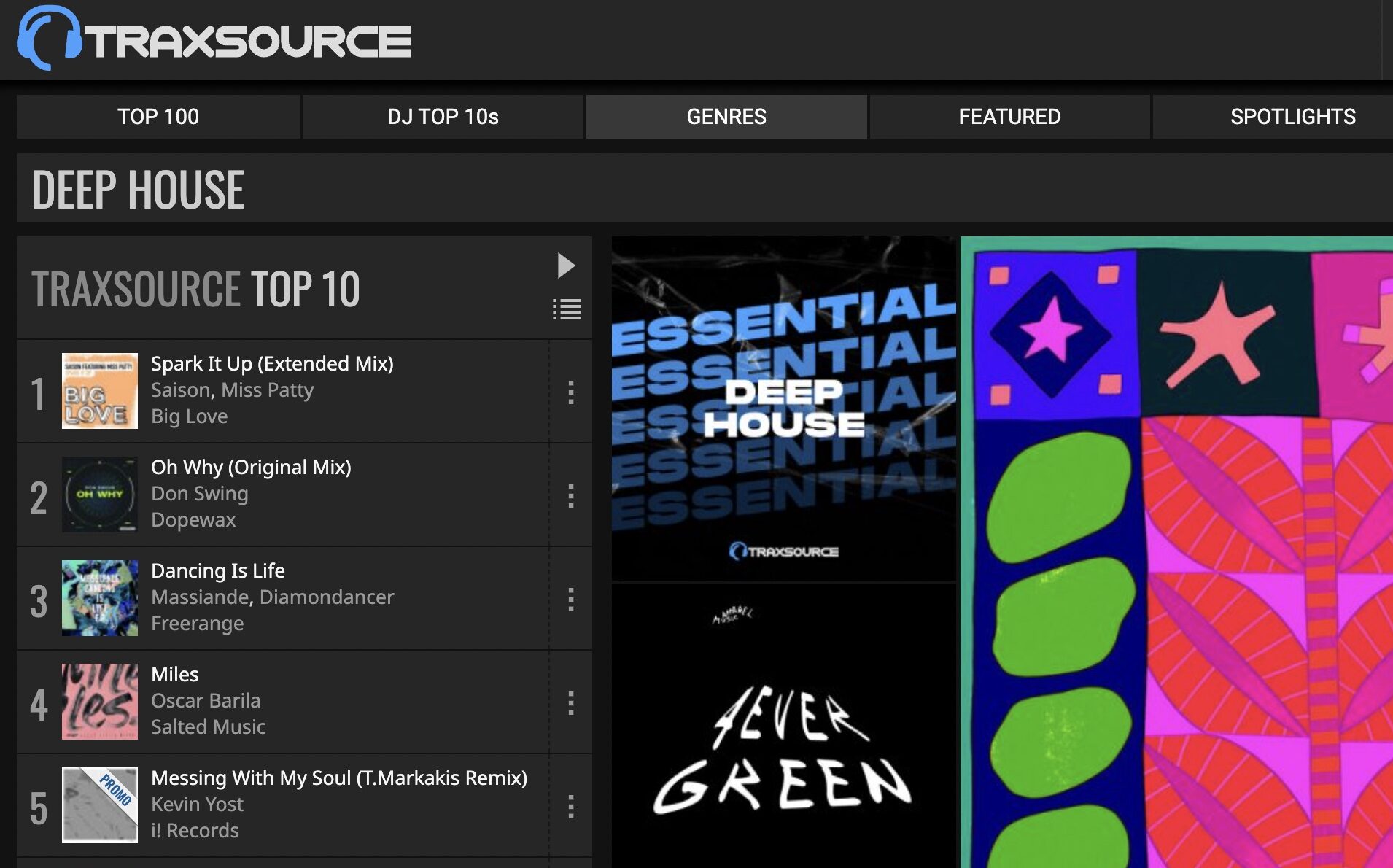Open the Ever Green release artwork
Screen dimensions: 1393x868
coord(784,726)
